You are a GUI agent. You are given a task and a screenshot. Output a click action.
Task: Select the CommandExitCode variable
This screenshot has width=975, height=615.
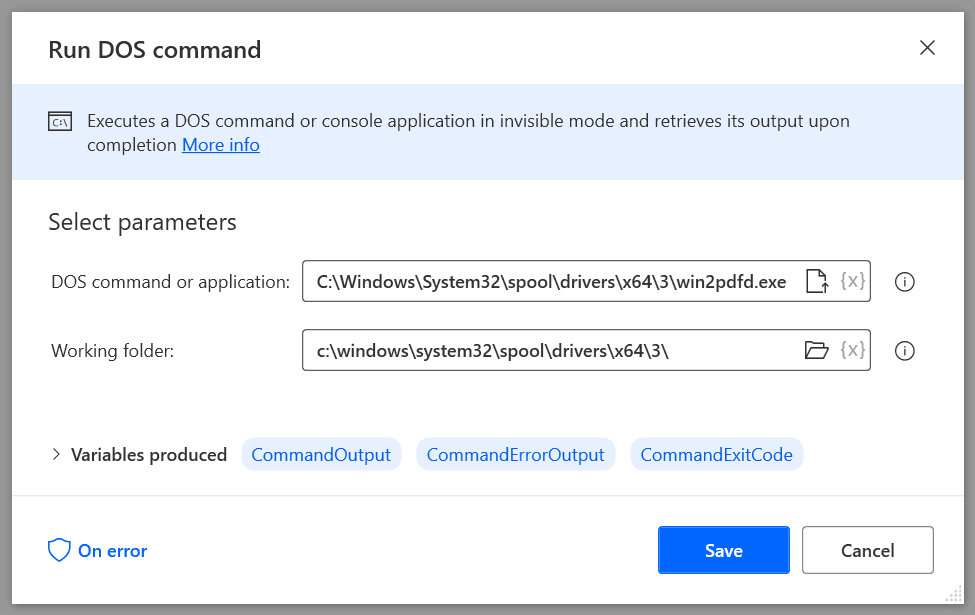(716, 454)
